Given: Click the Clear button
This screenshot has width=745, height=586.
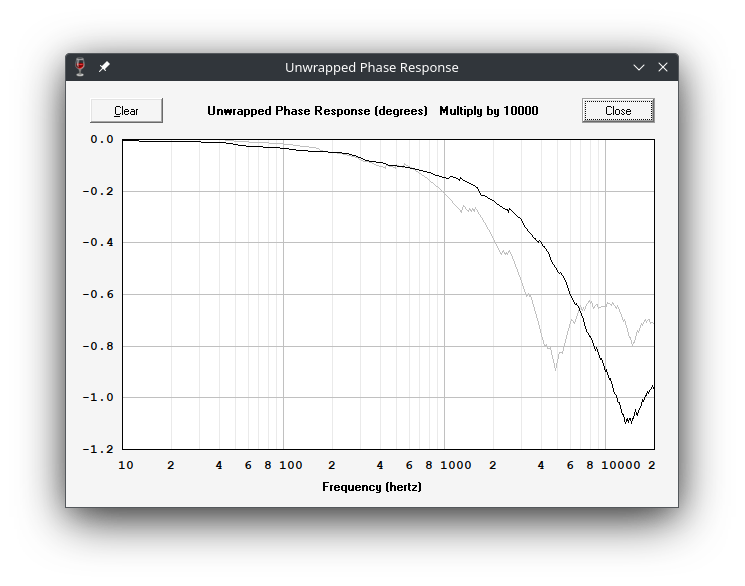Looking at the screenshot, I should coord(126,111).
